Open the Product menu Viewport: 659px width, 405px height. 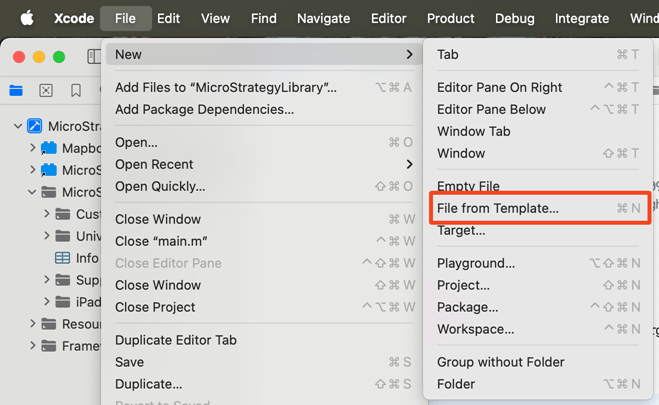pyautogui.click(x=451, y=18)
